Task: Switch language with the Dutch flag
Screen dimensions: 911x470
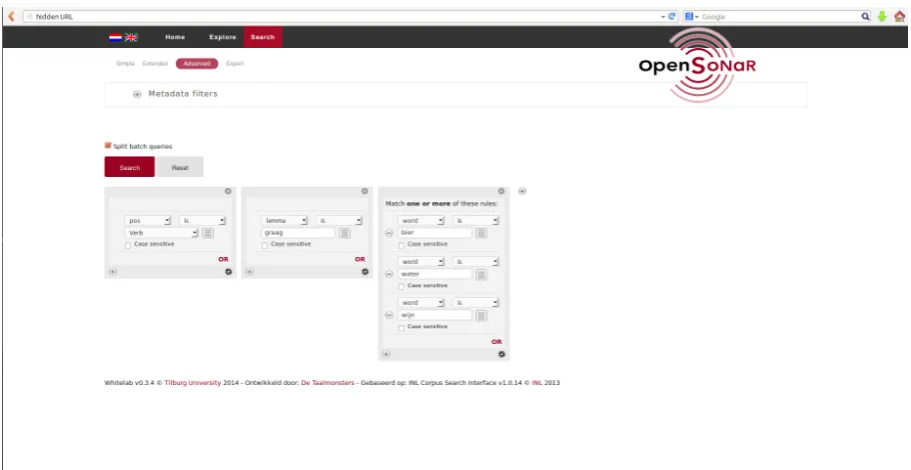Action: (115, 37)
